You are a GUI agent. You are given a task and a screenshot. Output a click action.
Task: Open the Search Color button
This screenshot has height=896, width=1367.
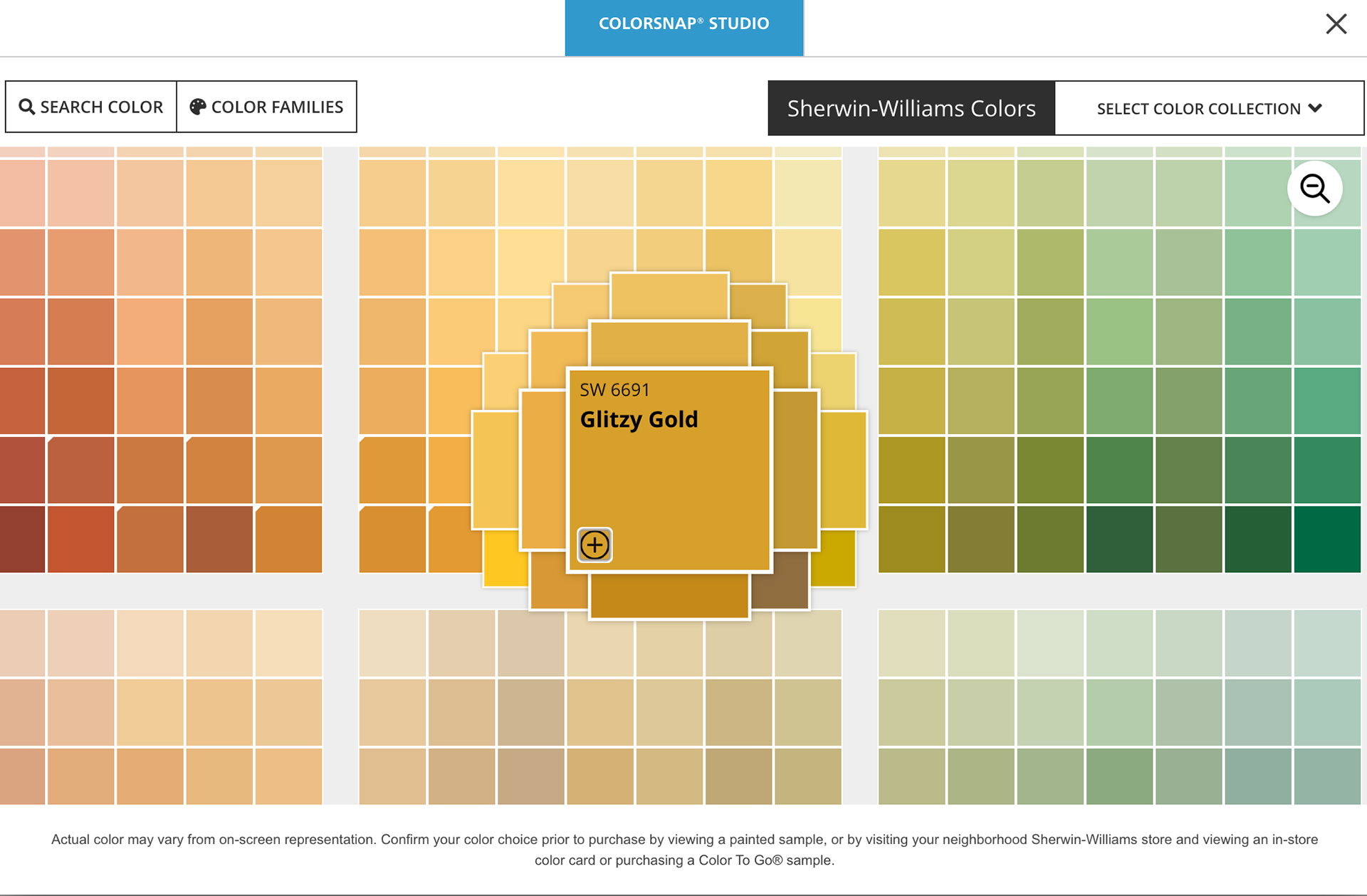pyautogui.click(x=91, y=107)
